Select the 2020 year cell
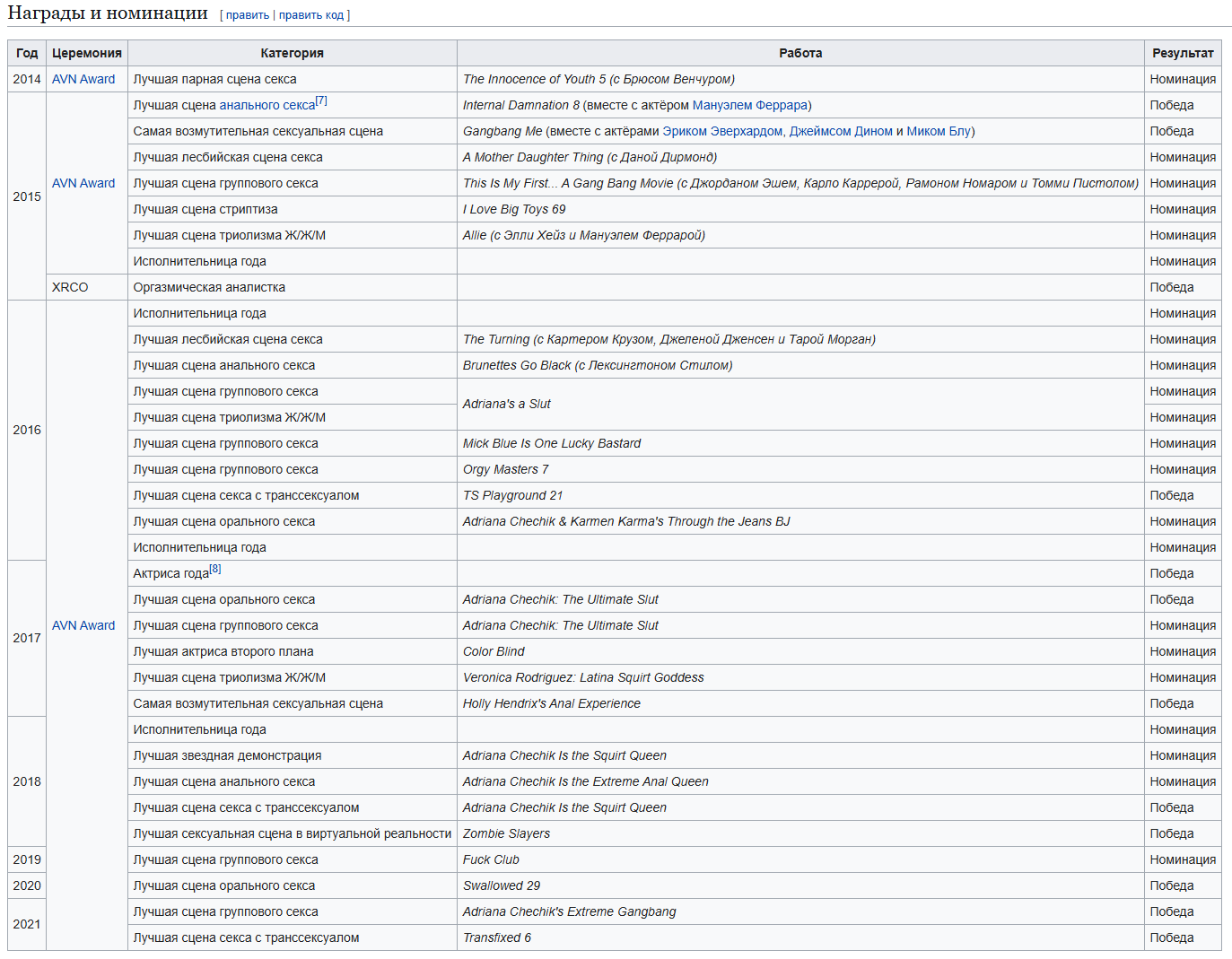This screenshot has width=1232, height=959. pyautogui.click(x=27, y=885)
